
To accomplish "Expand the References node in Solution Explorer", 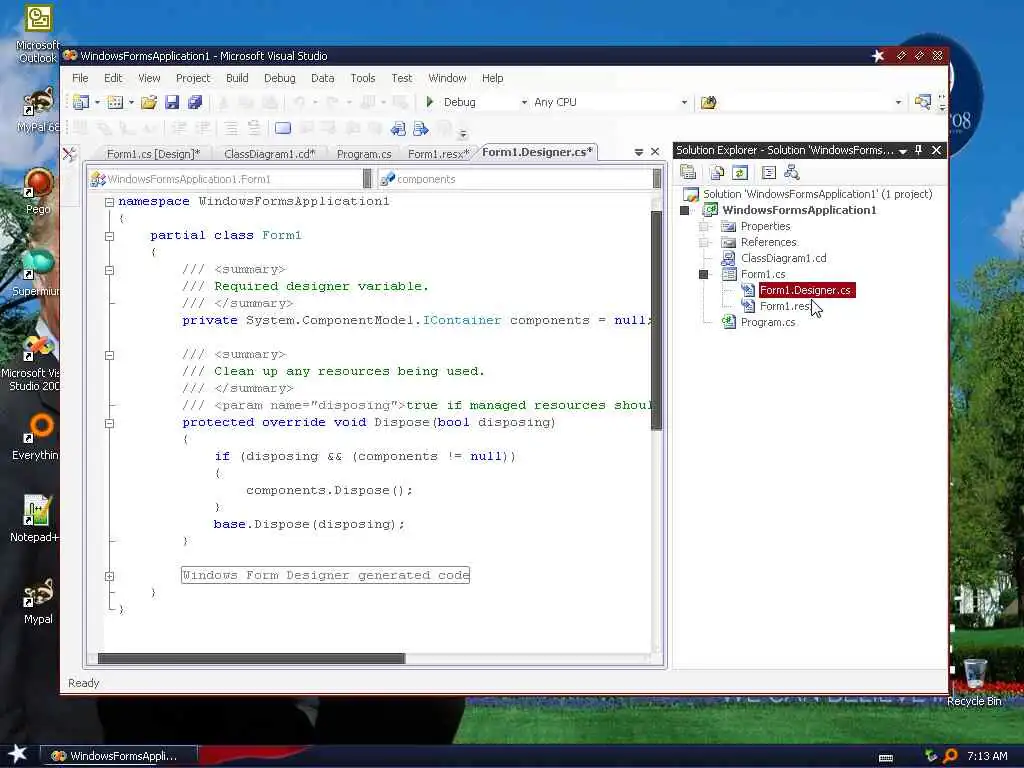I will pyautogui.click(x=703, y=242).
